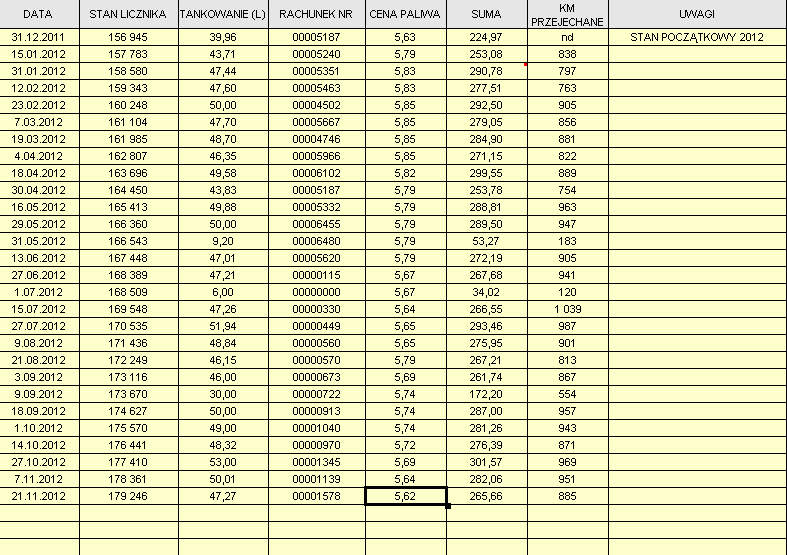Select the CENA PALIWA header cell
Viewport: 787px width, 555px height.
(405, 15)
